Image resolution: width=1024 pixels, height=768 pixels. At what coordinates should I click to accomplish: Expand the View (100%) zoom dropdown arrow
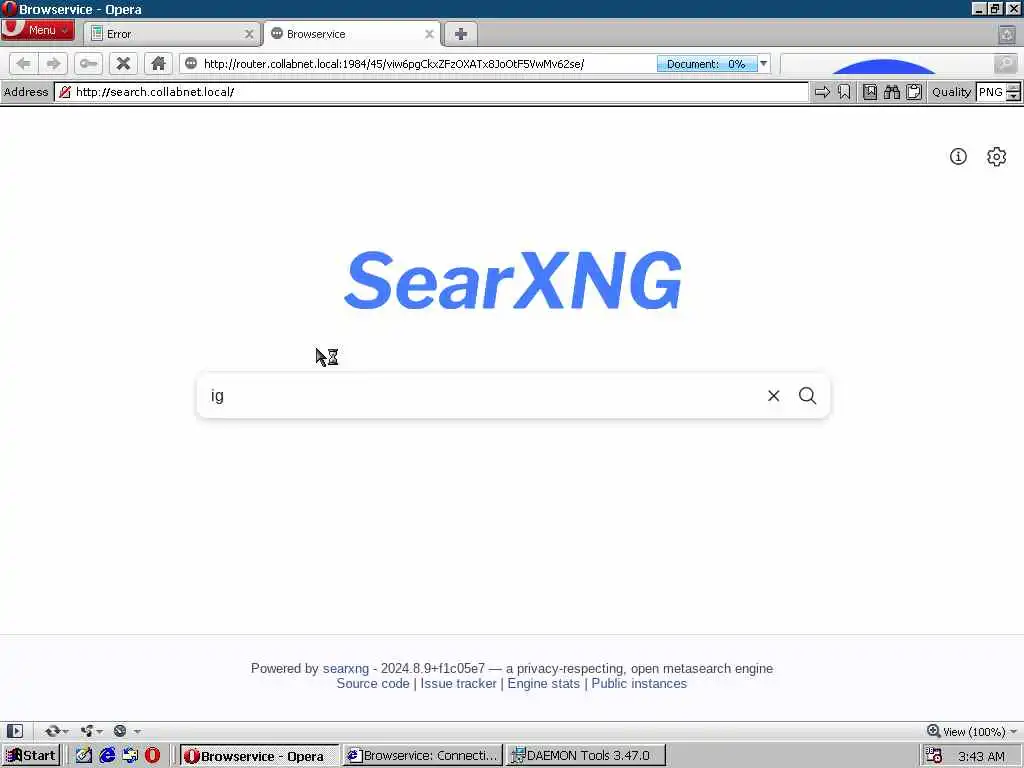pyautogui.click(x=1013, y=731)
